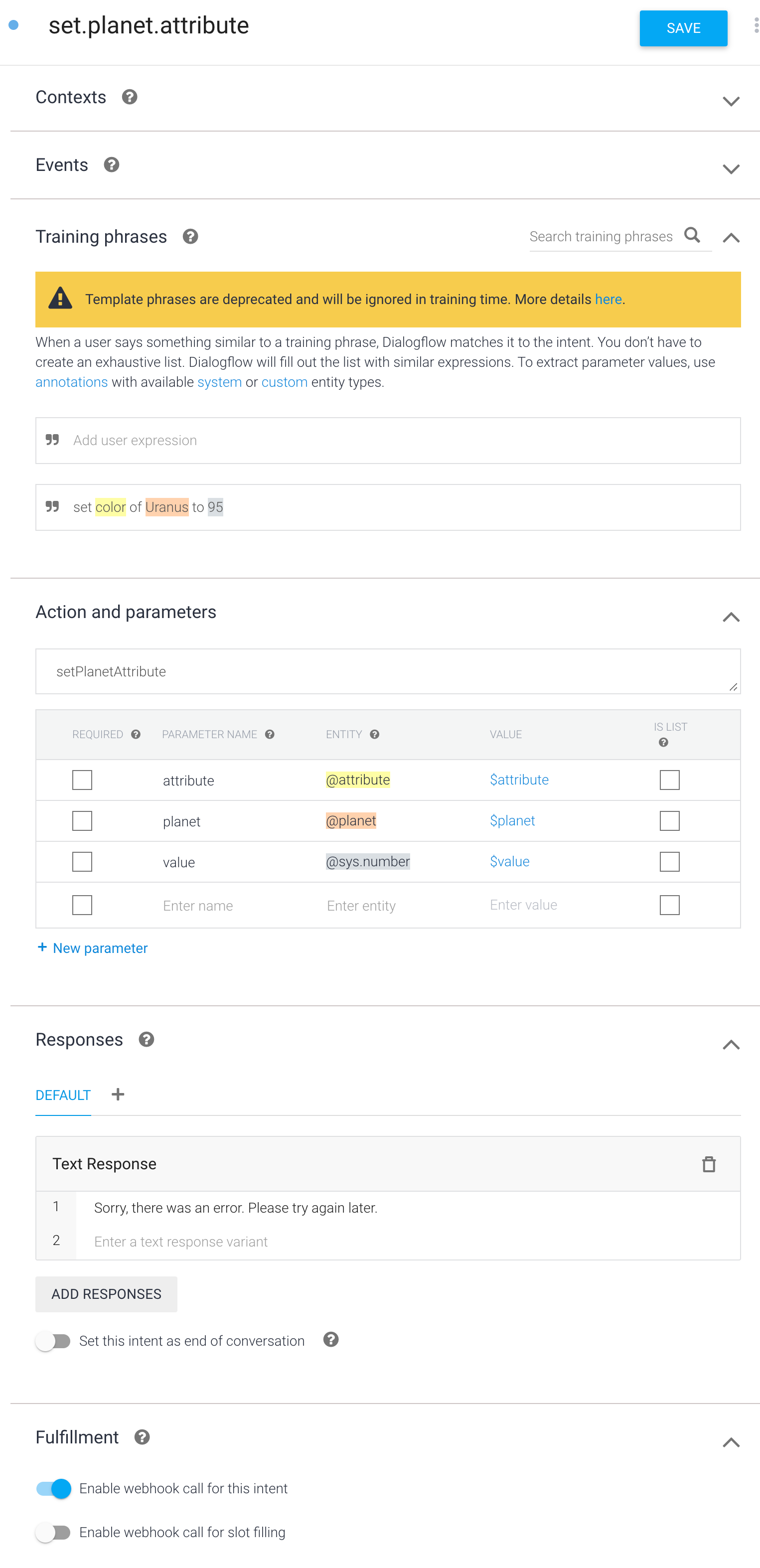Screen dimensions: 760x1568
Task: Select the DEFAULT responses tab
Action: [x=63, y=1095]
